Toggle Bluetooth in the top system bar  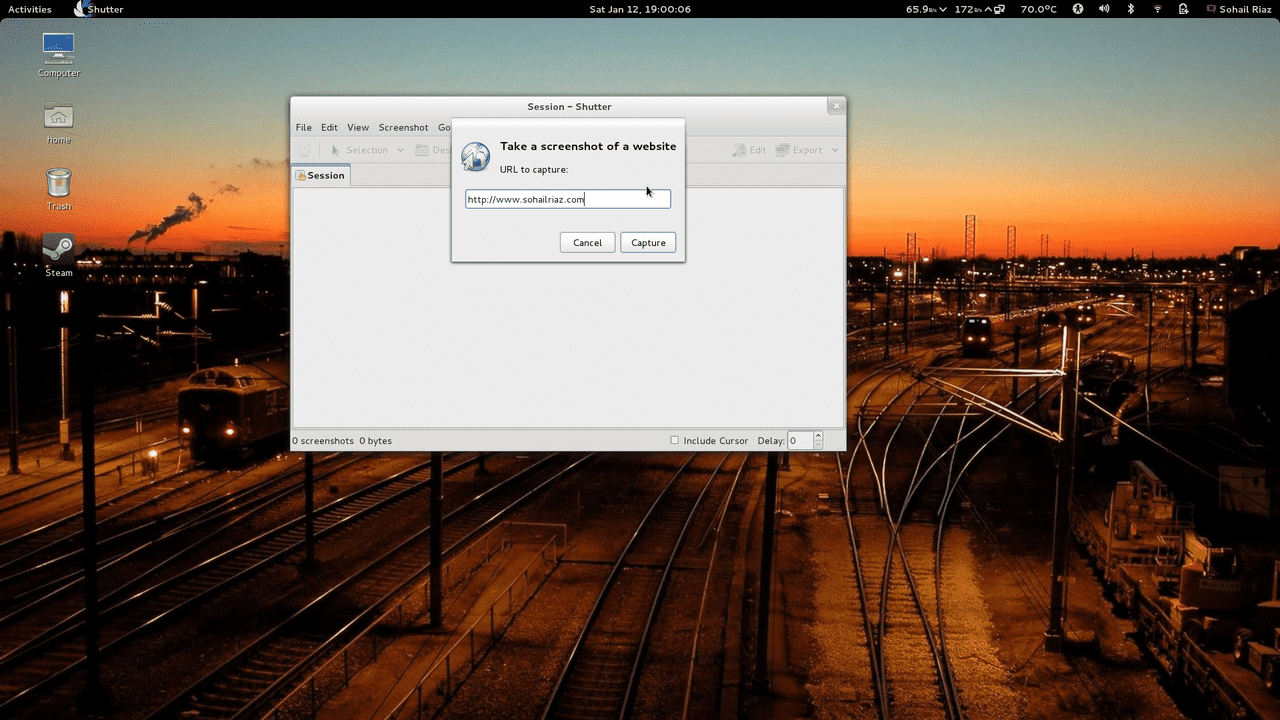coord(1130,9)
